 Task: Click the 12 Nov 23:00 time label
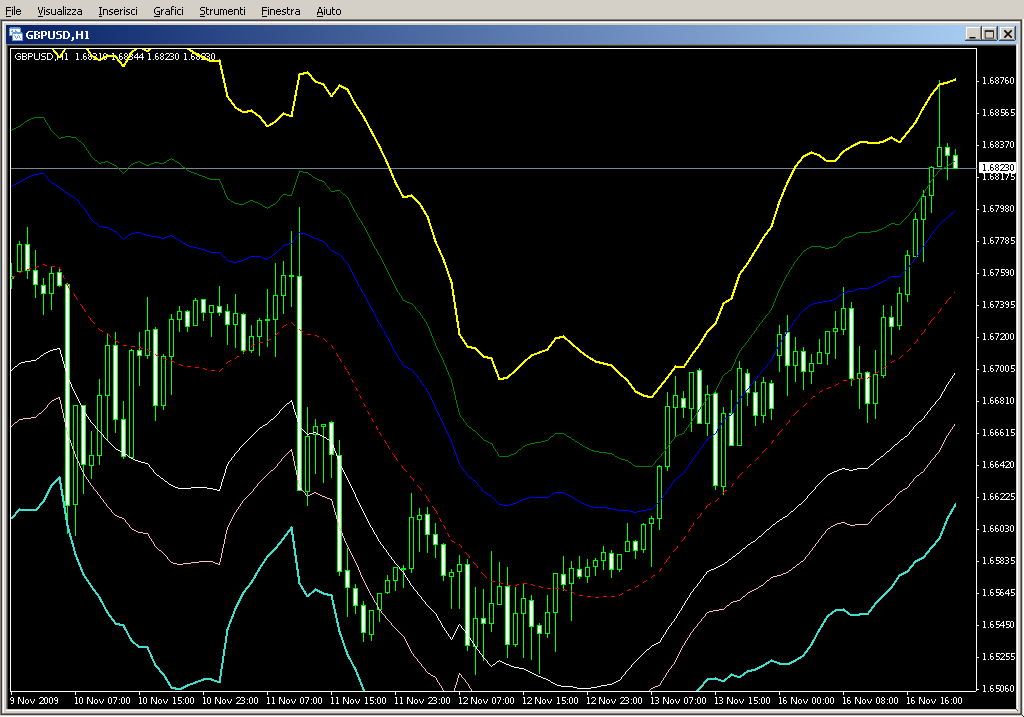[x=614, y=701]
